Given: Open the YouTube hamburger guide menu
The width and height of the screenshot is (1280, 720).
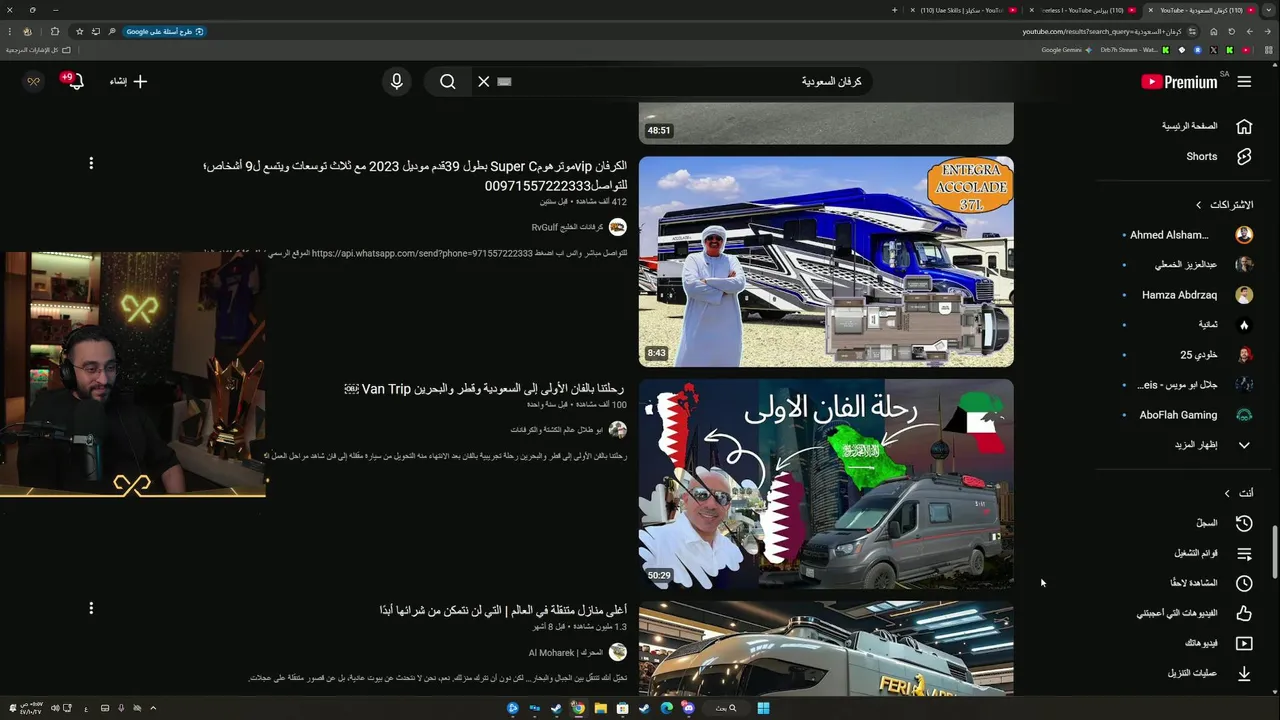Looking at the screenshot, I should pos(1244,82).
